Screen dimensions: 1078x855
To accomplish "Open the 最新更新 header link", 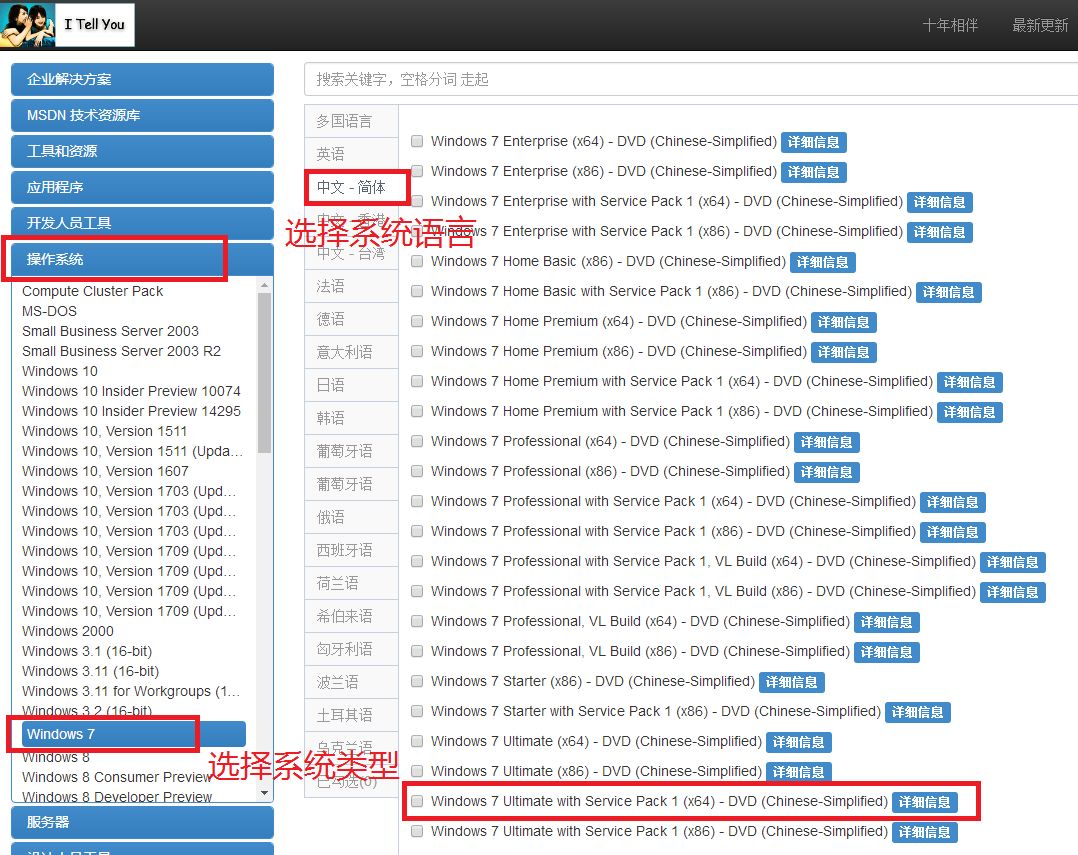I will pyautogui.click(x=1040, y=25).
